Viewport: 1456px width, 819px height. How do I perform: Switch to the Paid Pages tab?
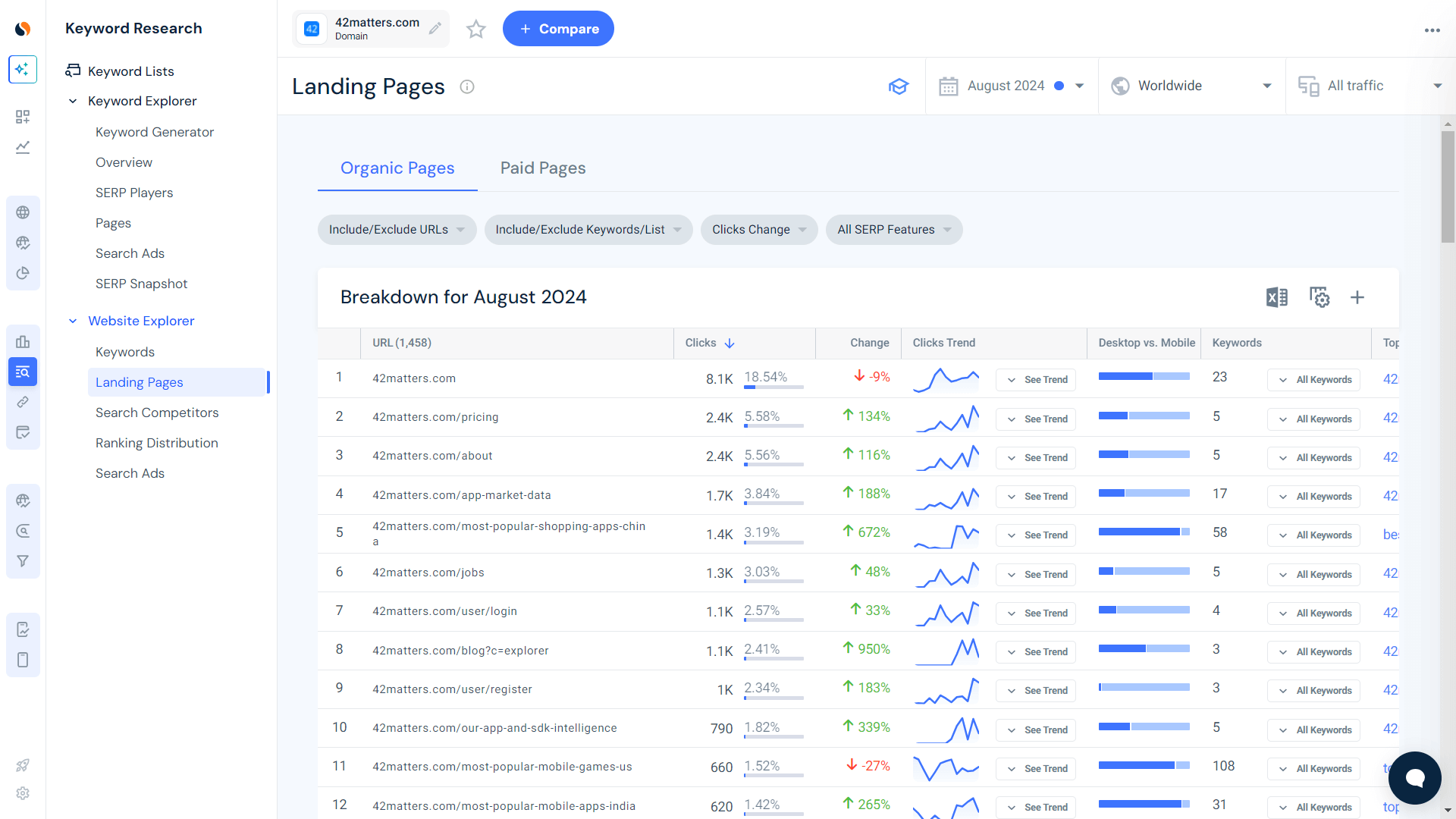(542, 168)
